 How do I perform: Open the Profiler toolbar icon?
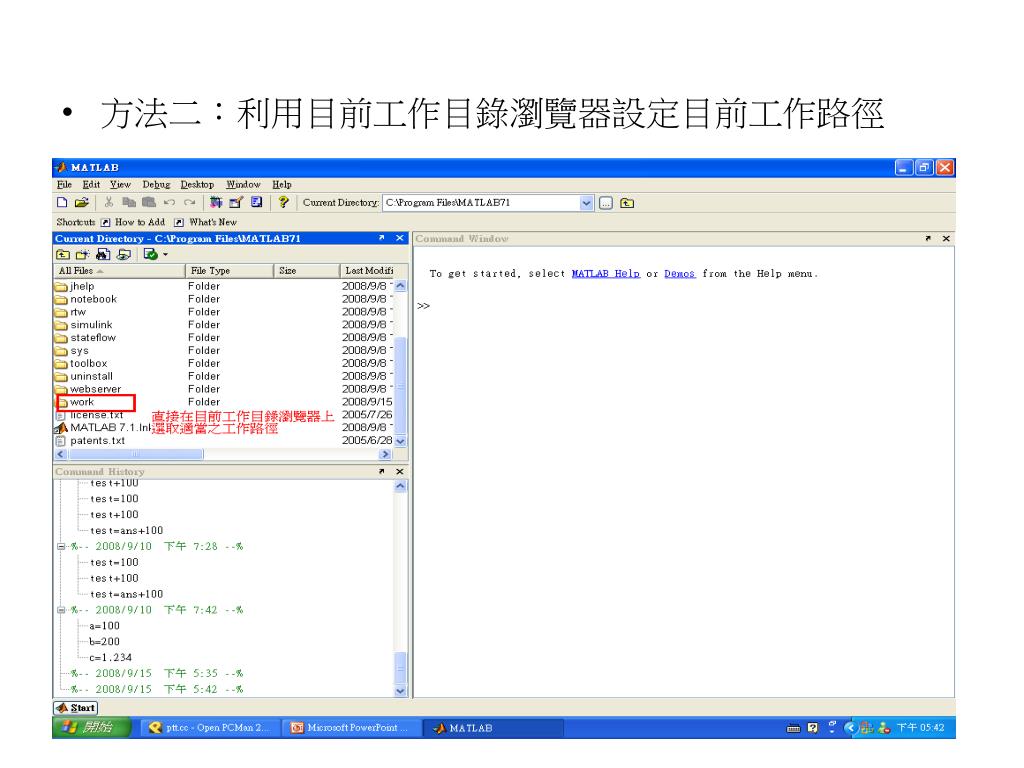[x=257, y=202]
